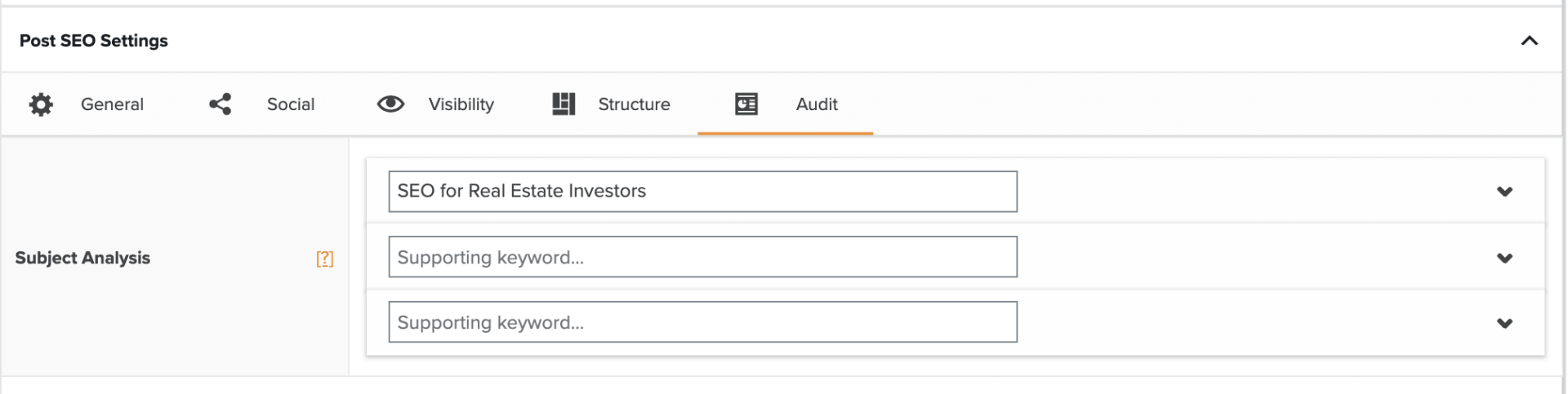The width and height of the screenshot is (1568, 394).
Task: Expand the bottom Supporting keyword row arrow
Action: 1504,323
